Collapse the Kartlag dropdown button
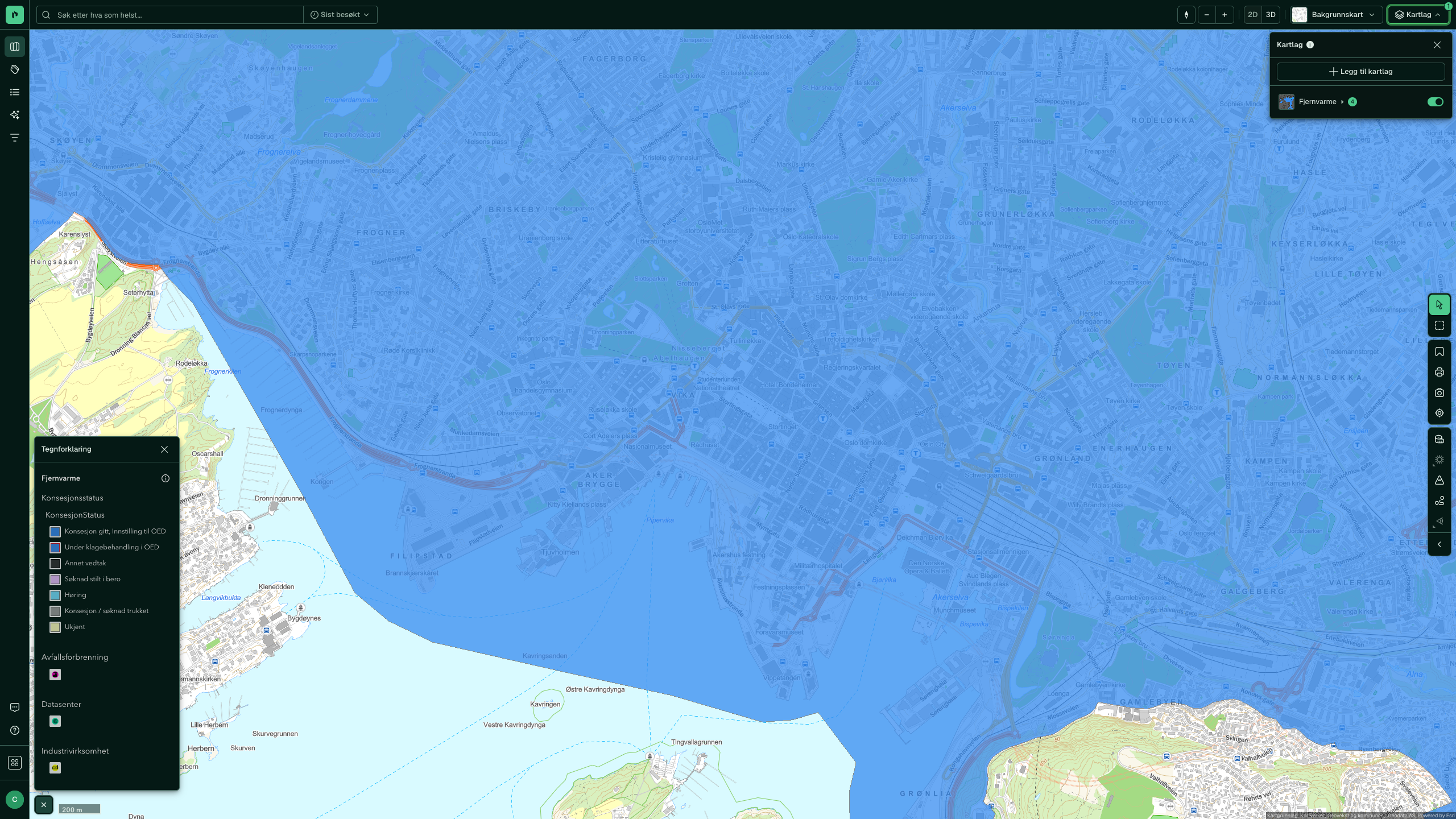 point(1418,15)
